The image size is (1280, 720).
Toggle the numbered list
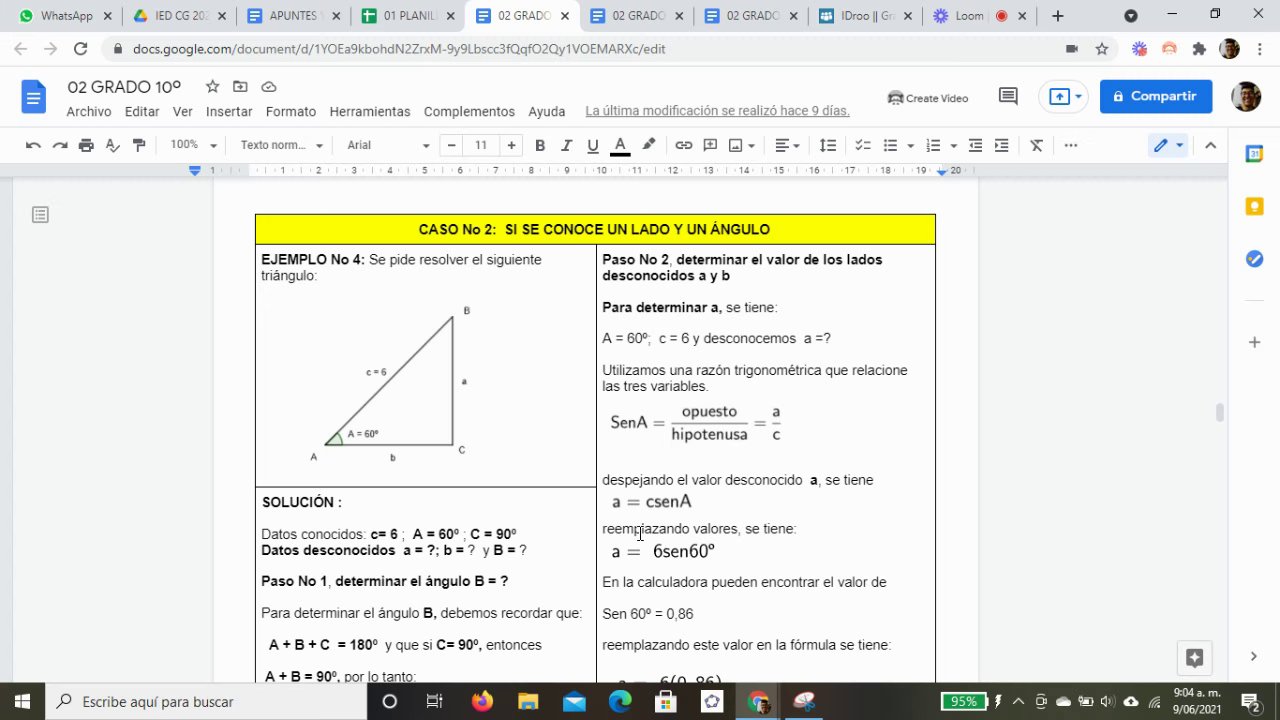coord(933,145)
